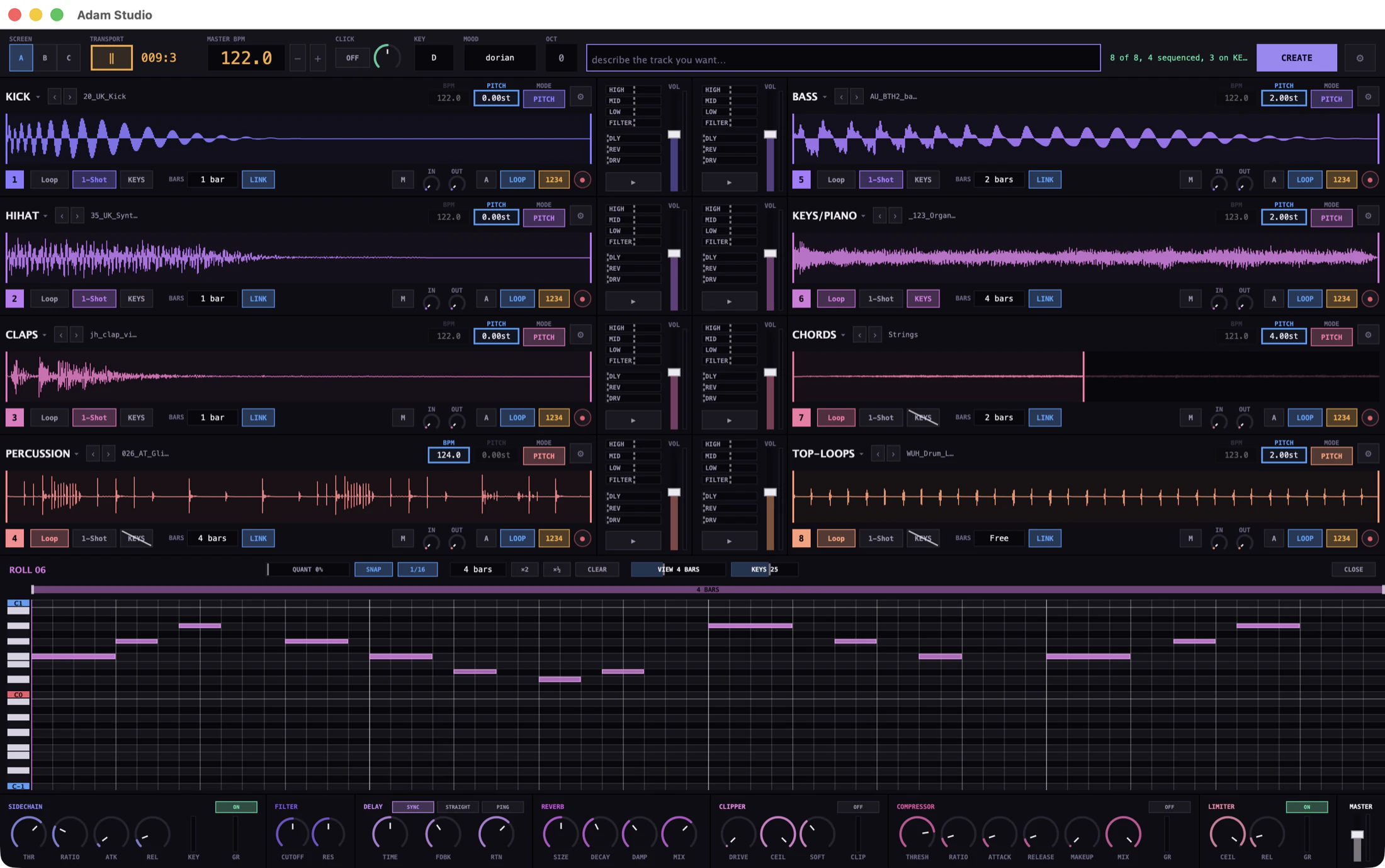Screen dimensions: 1385x868
Task: Open the mood dorian selector
Action: coord(500,58)
